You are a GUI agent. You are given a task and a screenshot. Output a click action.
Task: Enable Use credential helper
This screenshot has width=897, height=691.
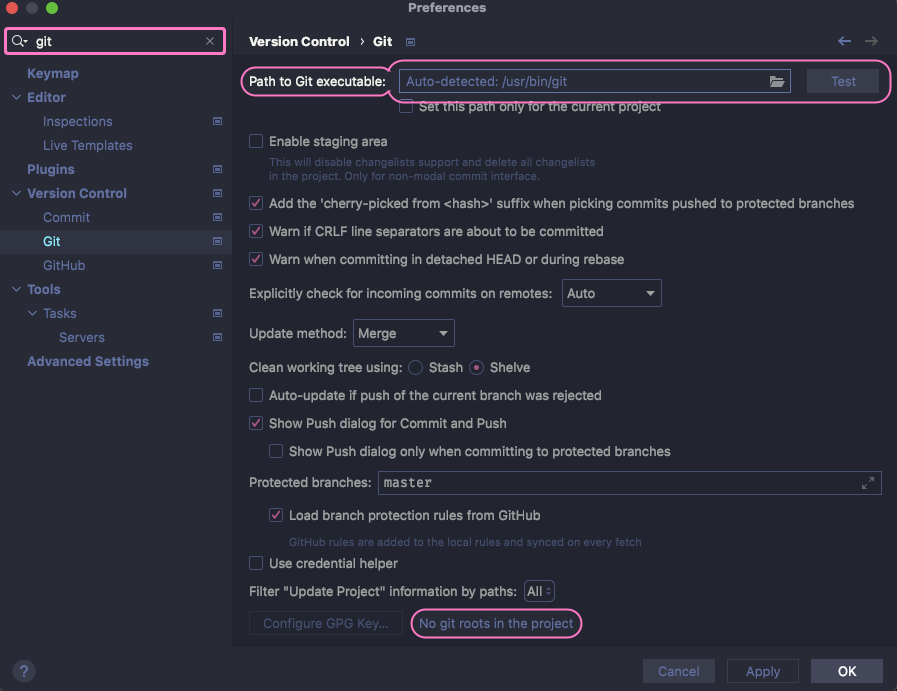click(256, 563)
